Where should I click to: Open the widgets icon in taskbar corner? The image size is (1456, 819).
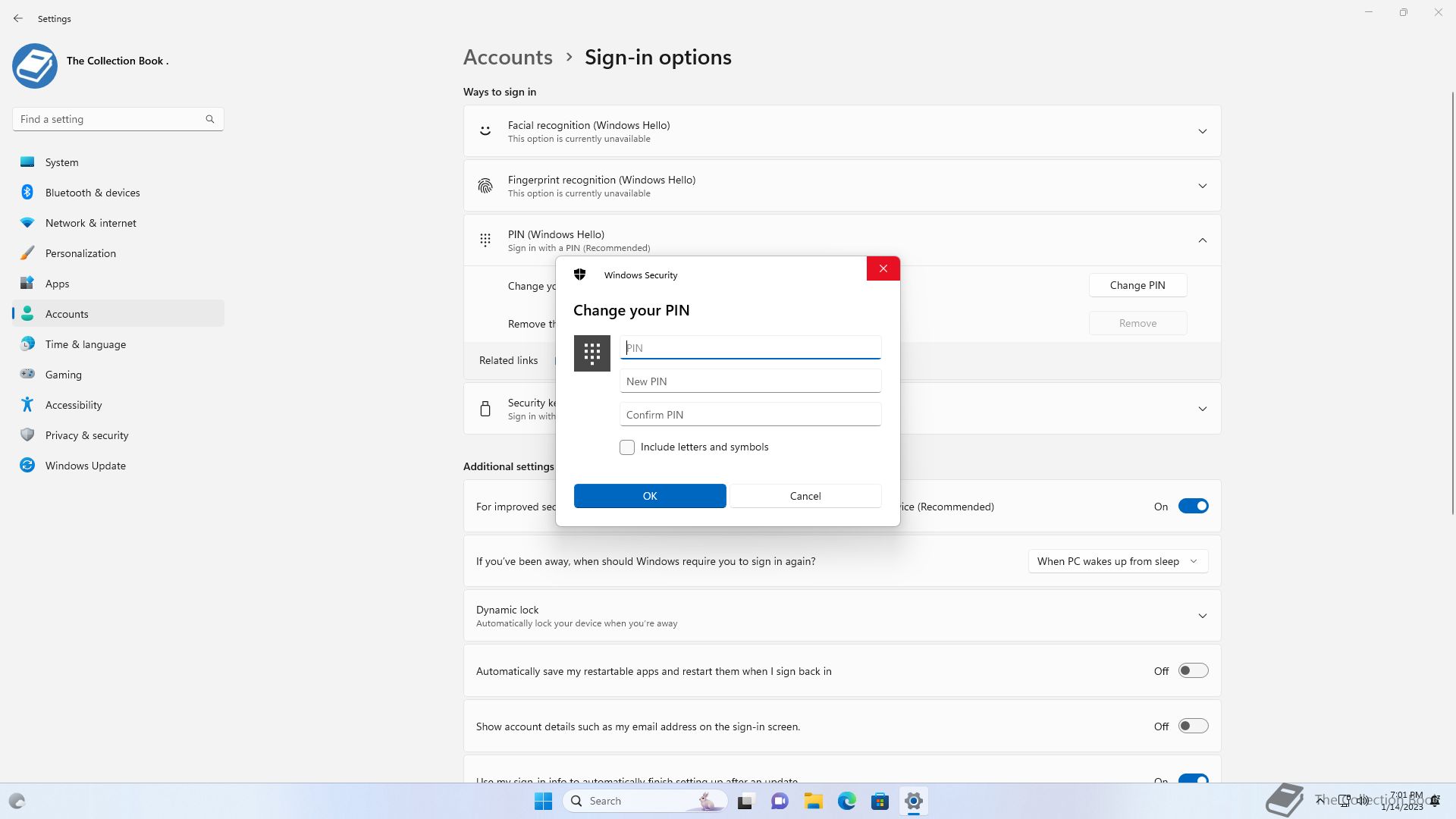(x=17, y=801)
